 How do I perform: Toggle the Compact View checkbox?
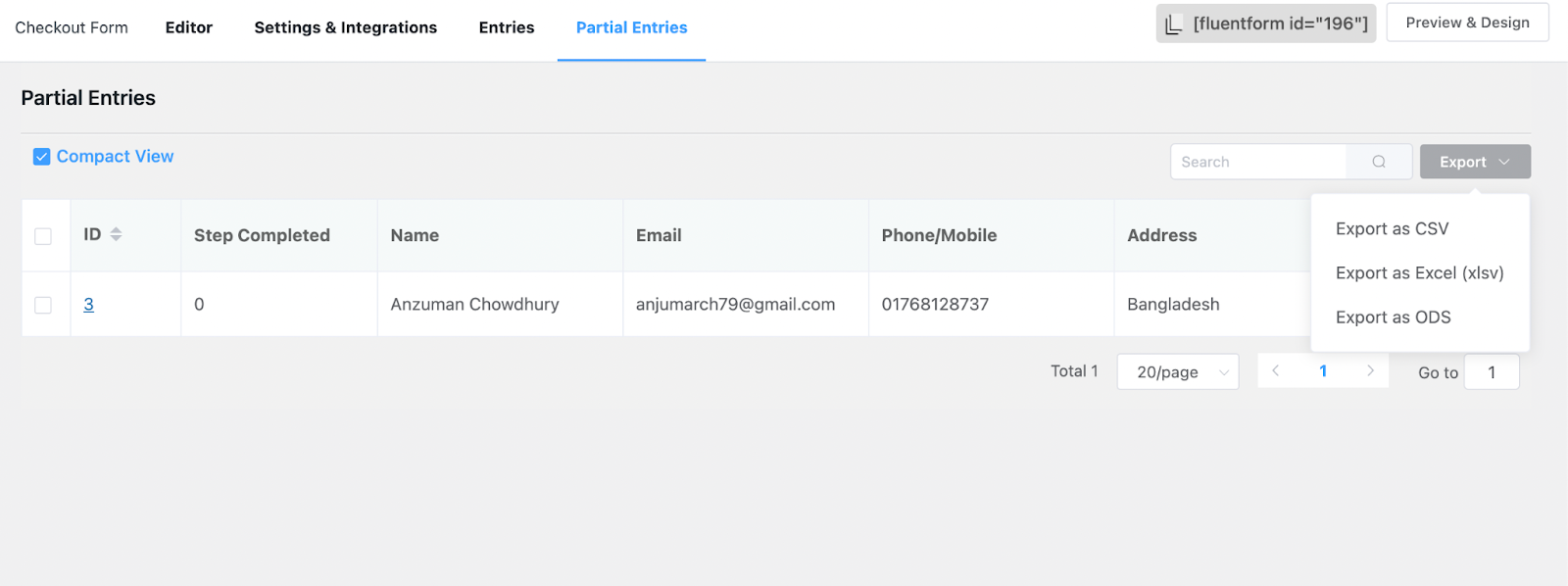coord(42,157)
